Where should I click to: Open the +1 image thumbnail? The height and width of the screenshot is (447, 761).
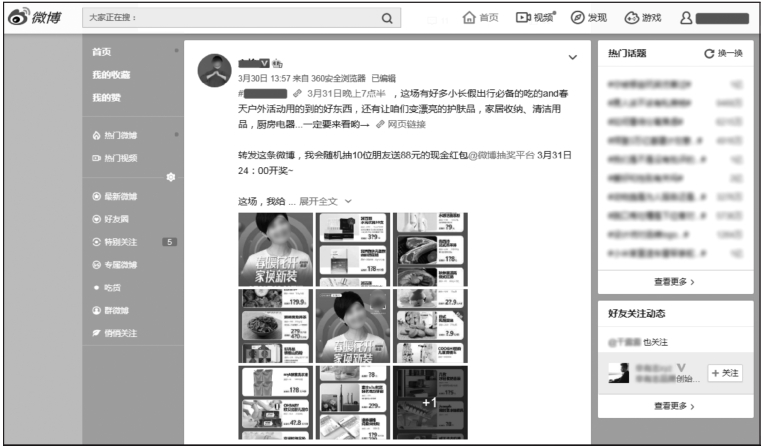click(x=428, y=401)
